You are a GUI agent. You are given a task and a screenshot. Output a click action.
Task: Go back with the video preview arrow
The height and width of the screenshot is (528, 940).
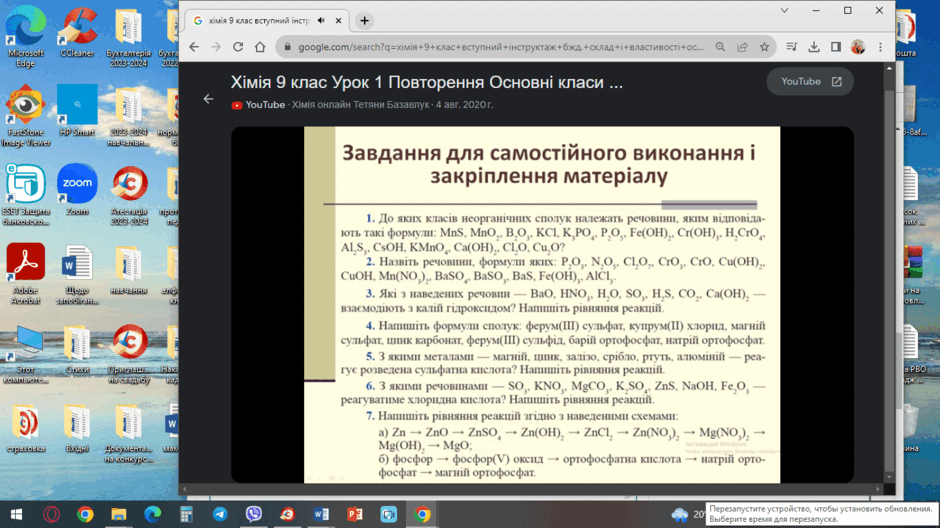coord(208,99)
